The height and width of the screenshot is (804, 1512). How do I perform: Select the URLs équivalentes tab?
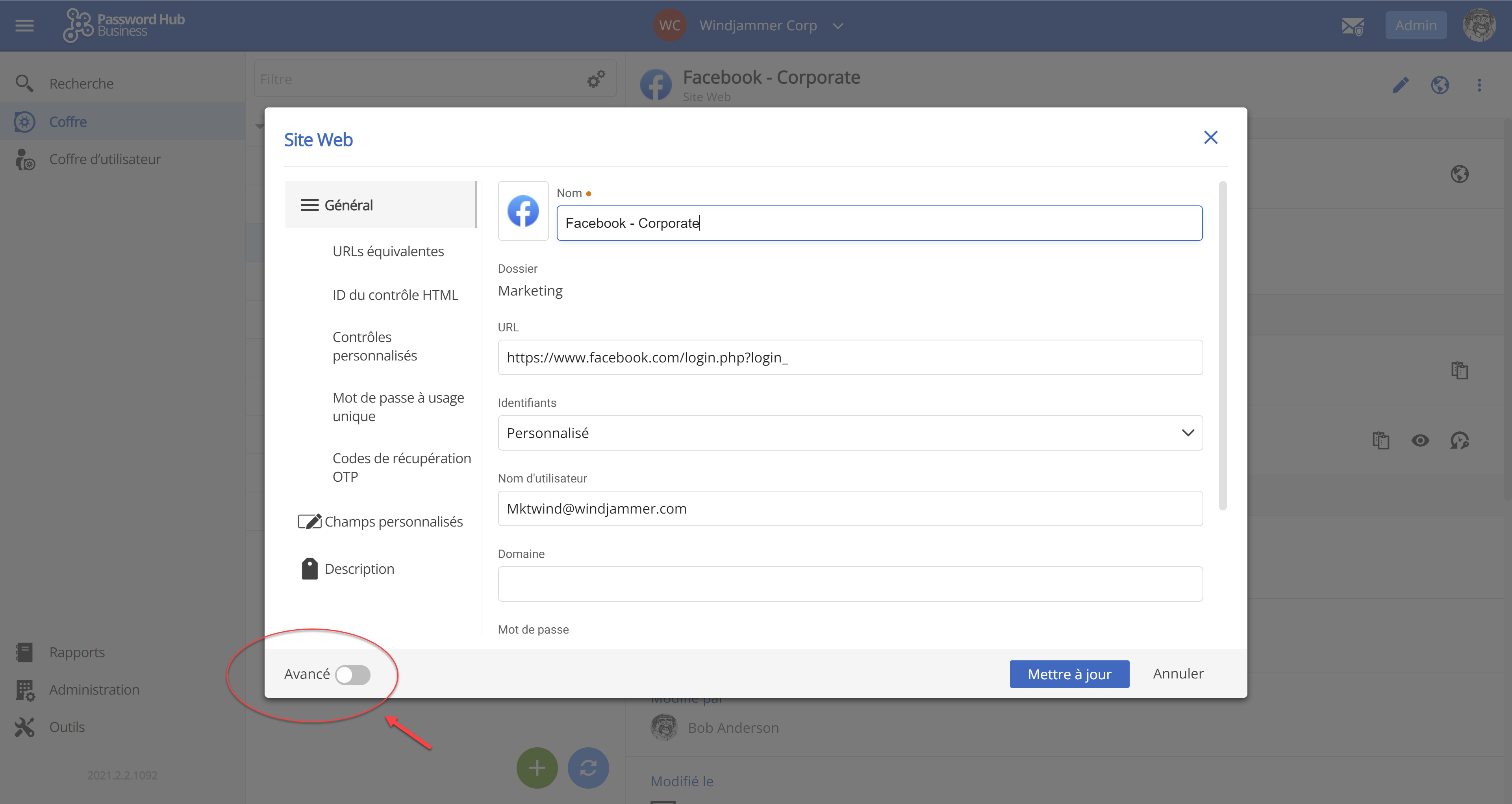point(388,251)
